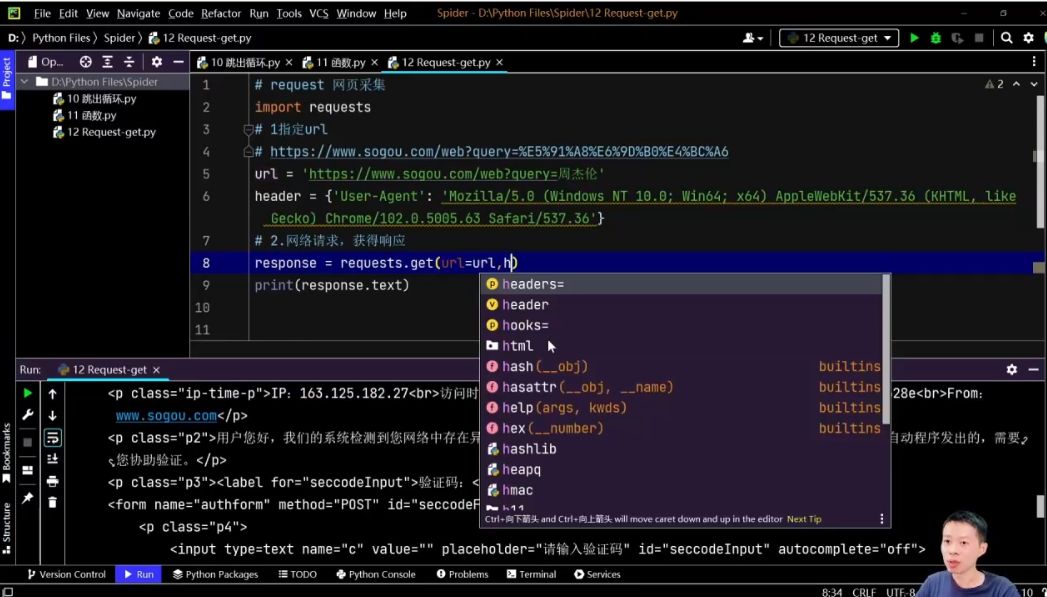Run the 12 Request-get script from toolbar
This screenshot has width=1047, height=597.
tap(914, 38)
